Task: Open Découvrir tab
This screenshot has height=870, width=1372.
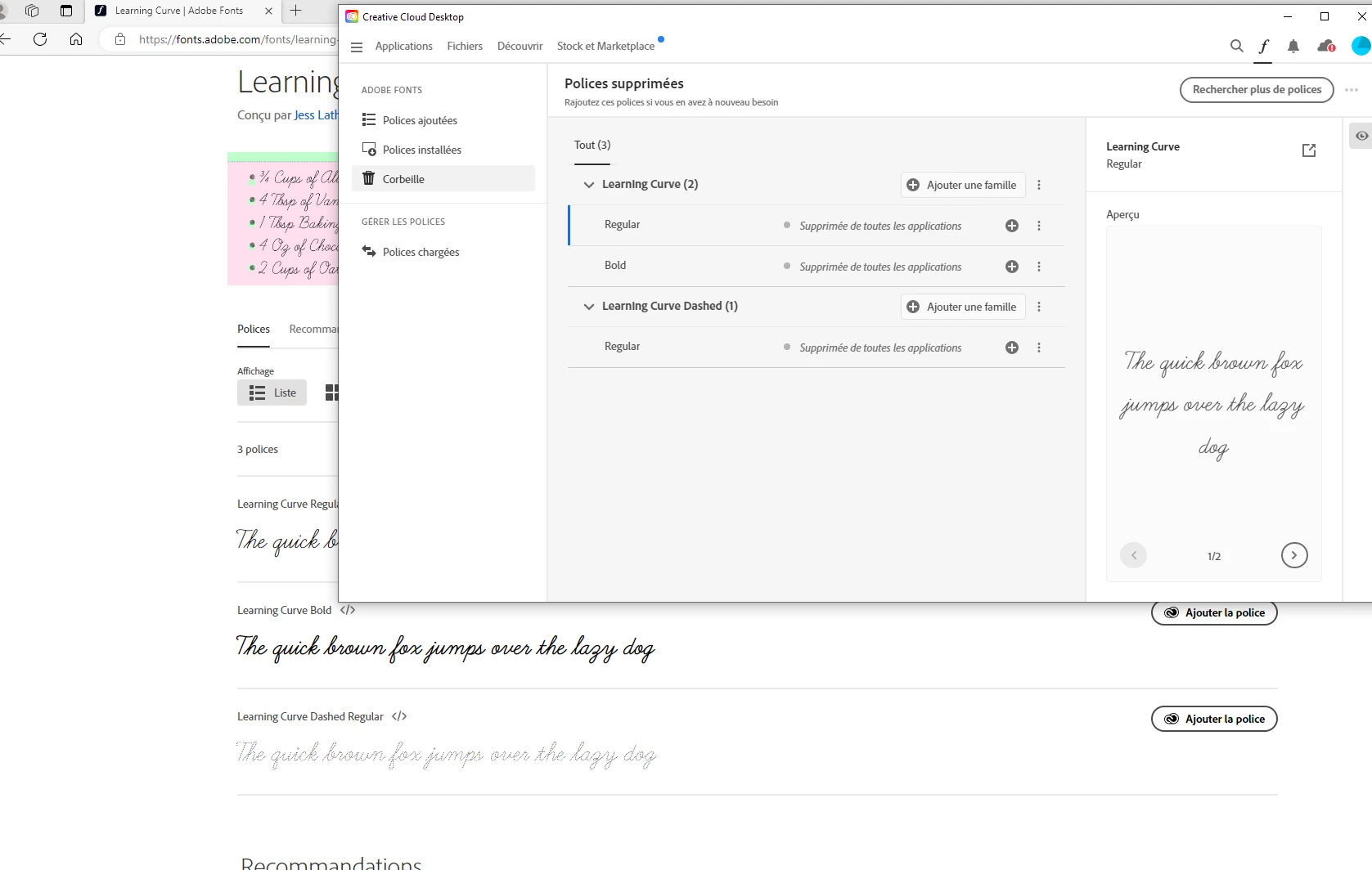Action: click(520, 47)
